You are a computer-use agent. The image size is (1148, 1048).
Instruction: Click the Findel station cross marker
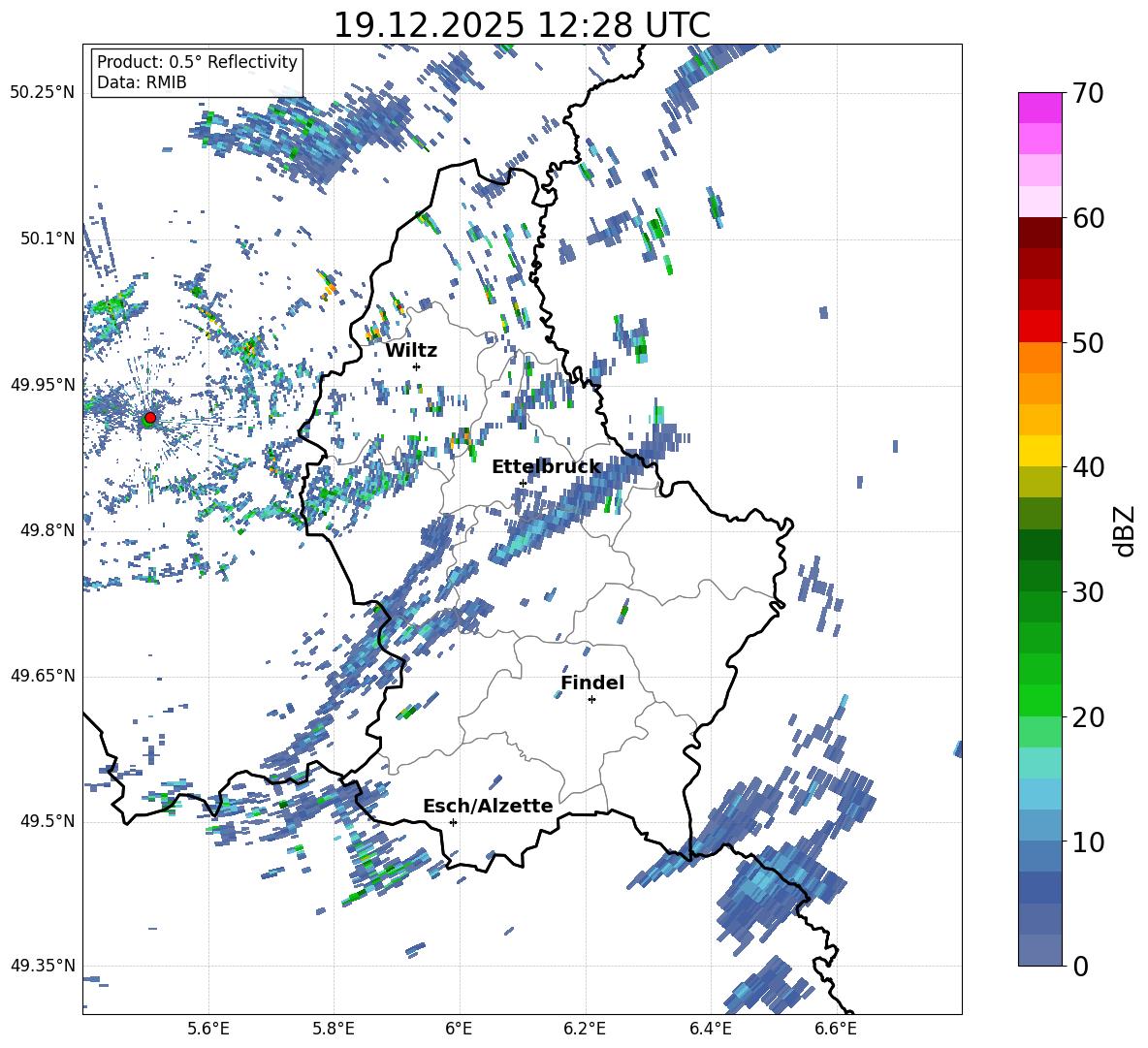pyautogui.click(x=591, y=700)
